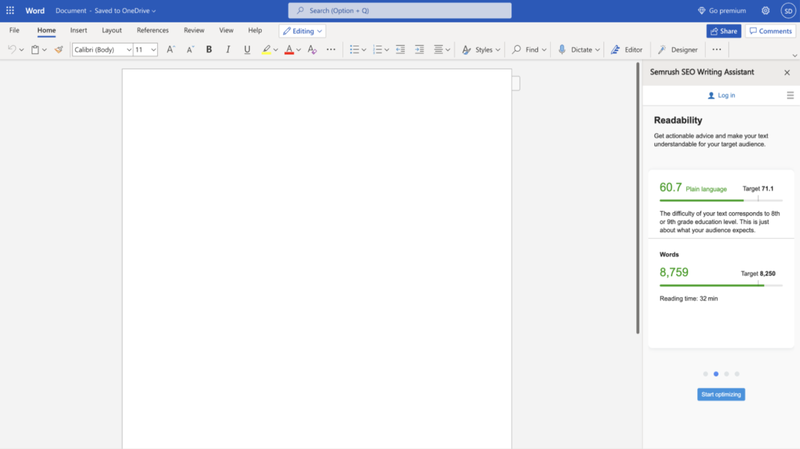Open the SD account avatar
This screenshot has width=800, height=449.
788,11
